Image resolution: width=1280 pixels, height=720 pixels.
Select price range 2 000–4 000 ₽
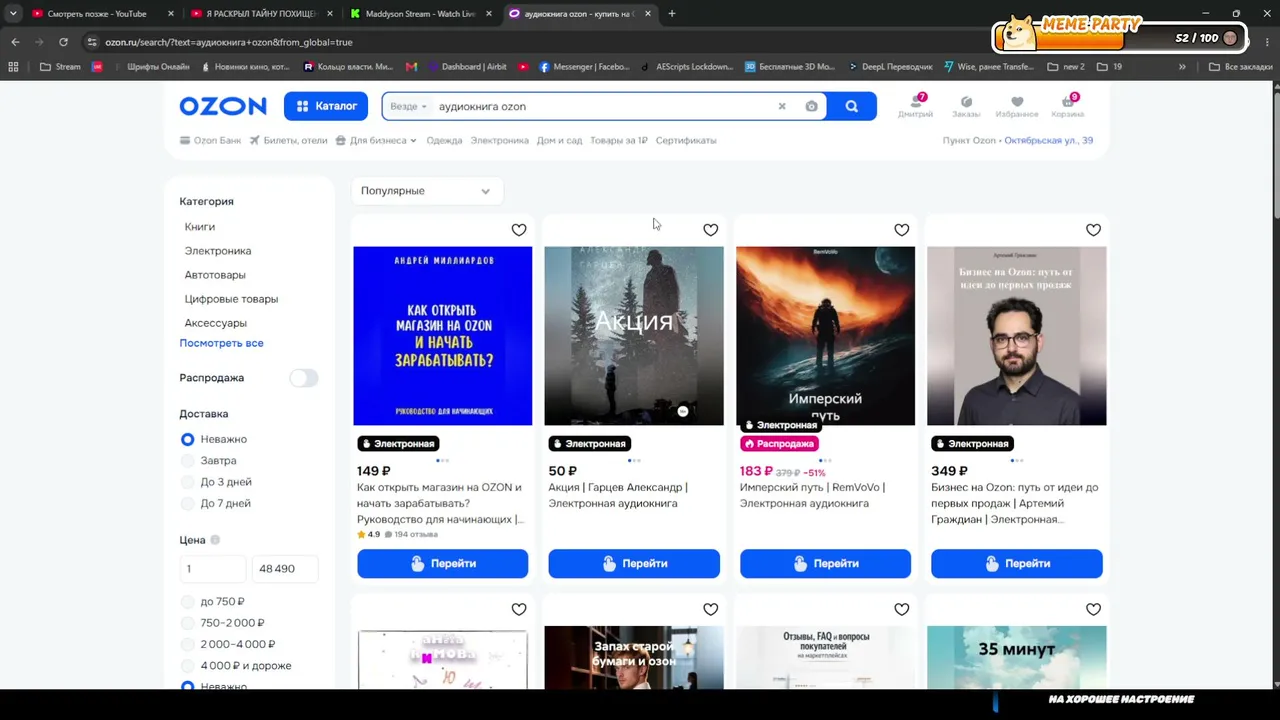pos(187,644)
